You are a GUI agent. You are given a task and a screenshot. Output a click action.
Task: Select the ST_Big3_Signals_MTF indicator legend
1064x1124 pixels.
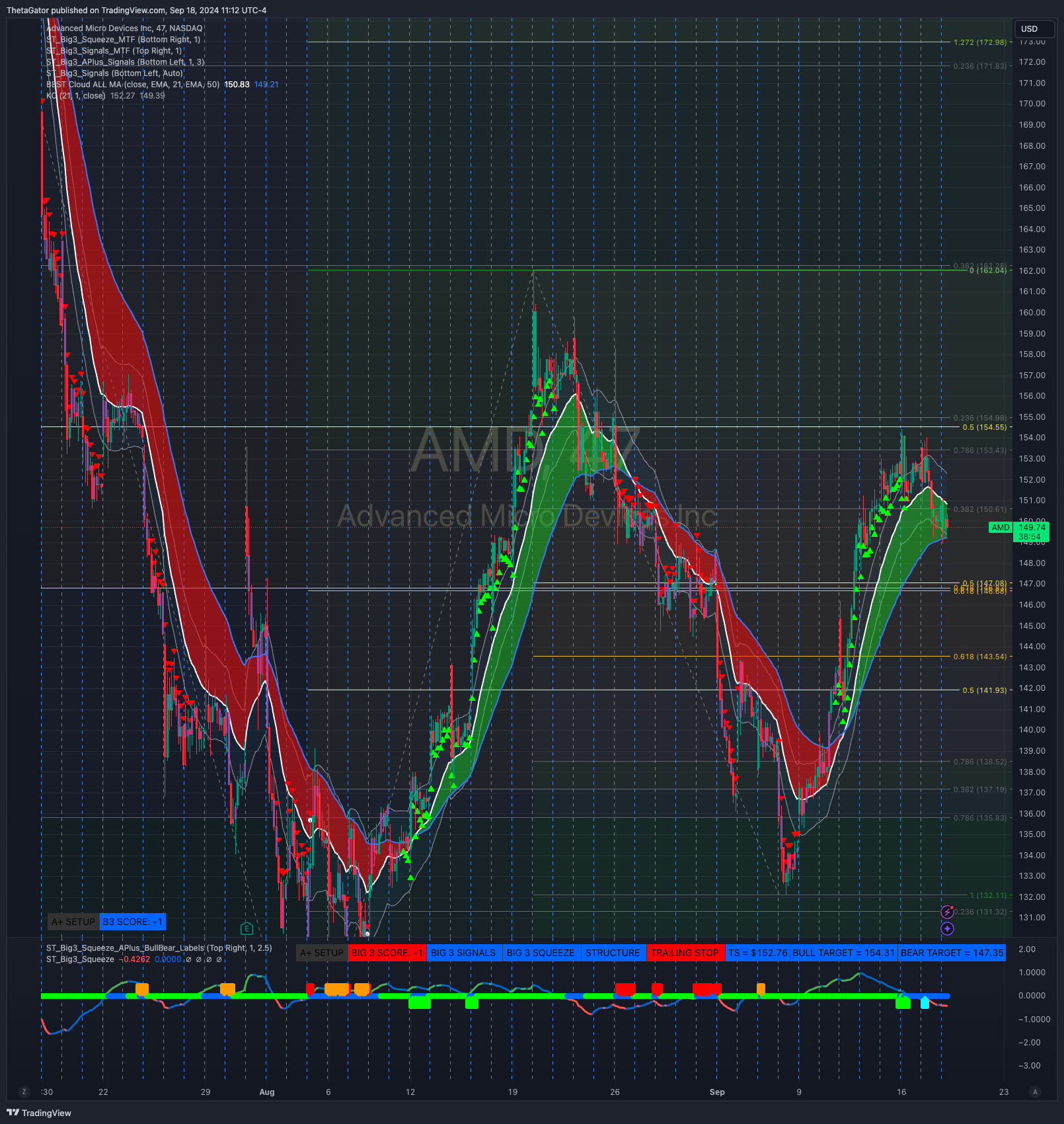pos(114,51)
